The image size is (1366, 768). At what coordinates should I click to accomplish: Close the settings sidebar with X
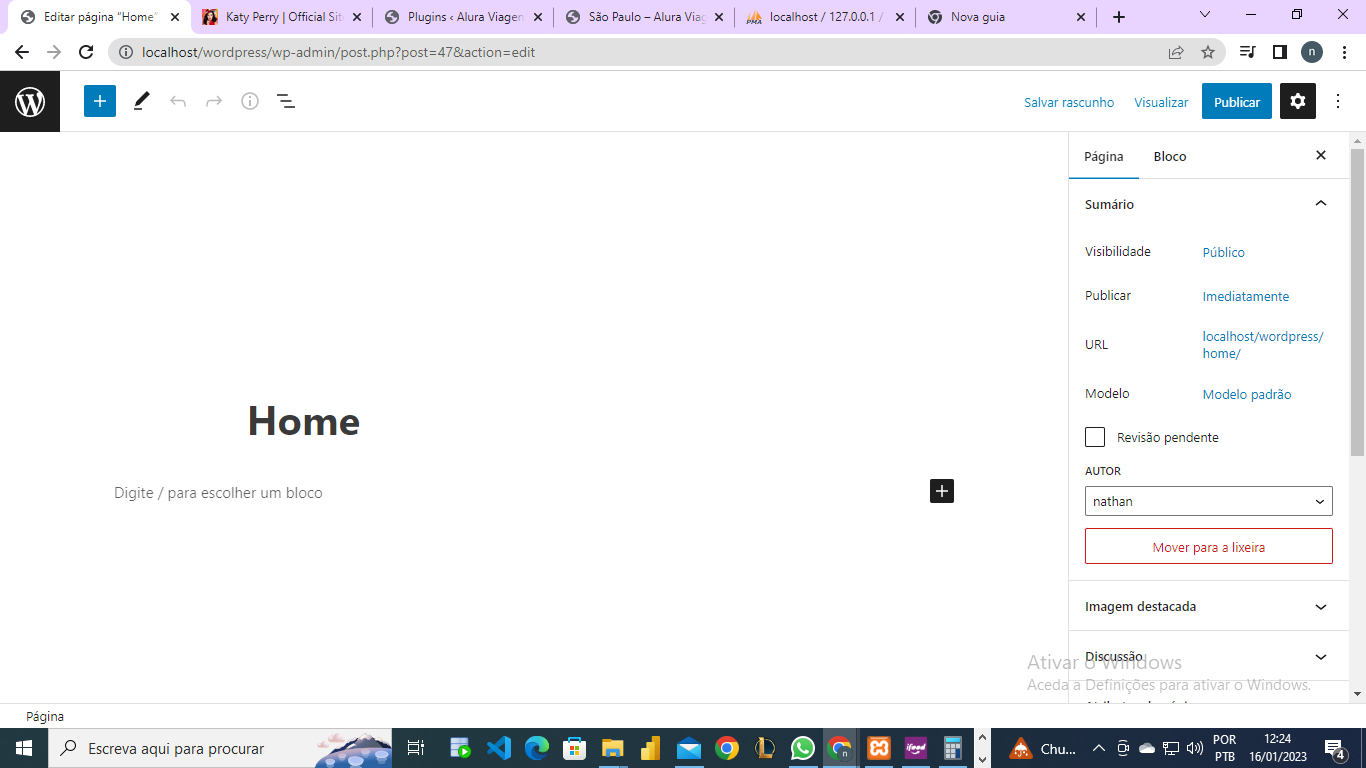(1321, 156)
